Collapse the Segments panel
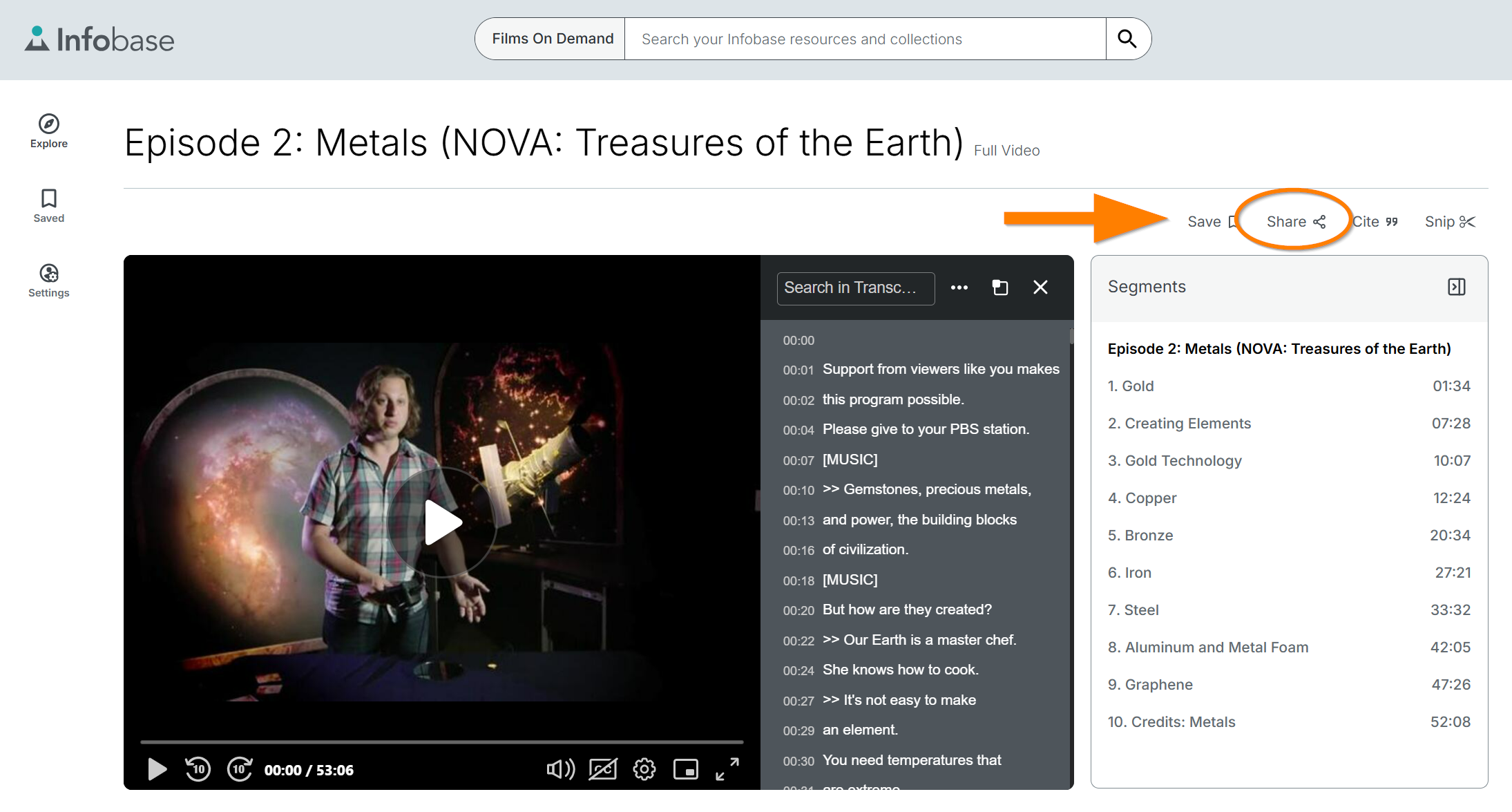The height and width of the screenshot is (812, 1512). click(x=1456, y=287)
